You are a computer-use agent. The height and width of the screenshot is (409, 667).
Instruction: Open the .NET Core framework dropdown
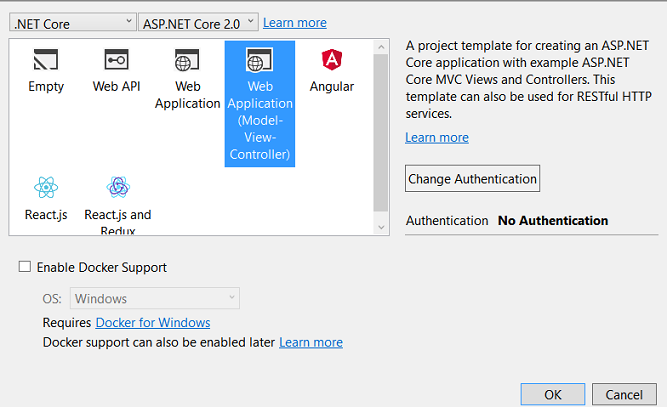click(73, 22)
